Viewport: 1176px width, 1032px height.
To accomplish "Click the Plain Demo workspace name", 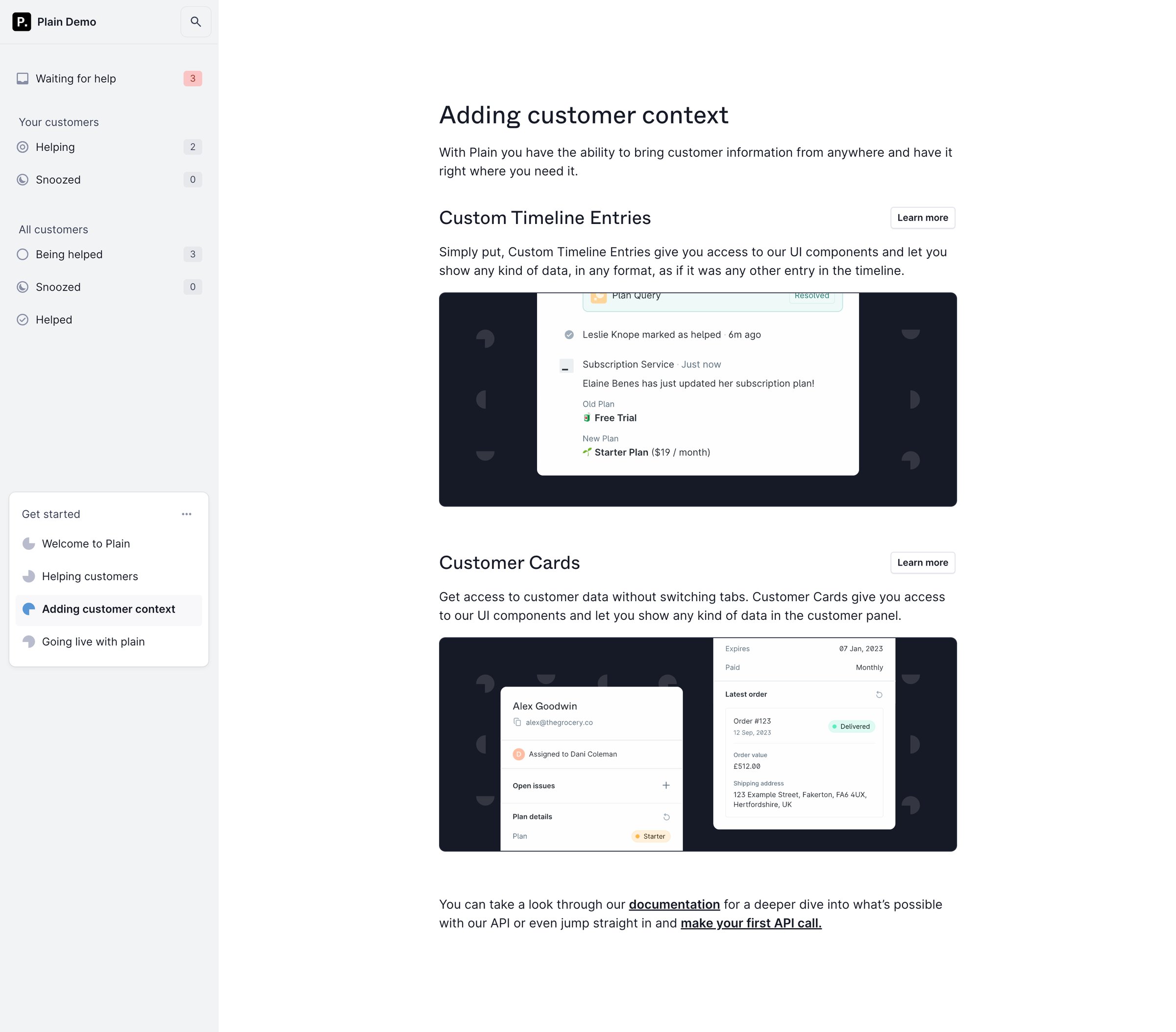I will [x=67, y=22].
